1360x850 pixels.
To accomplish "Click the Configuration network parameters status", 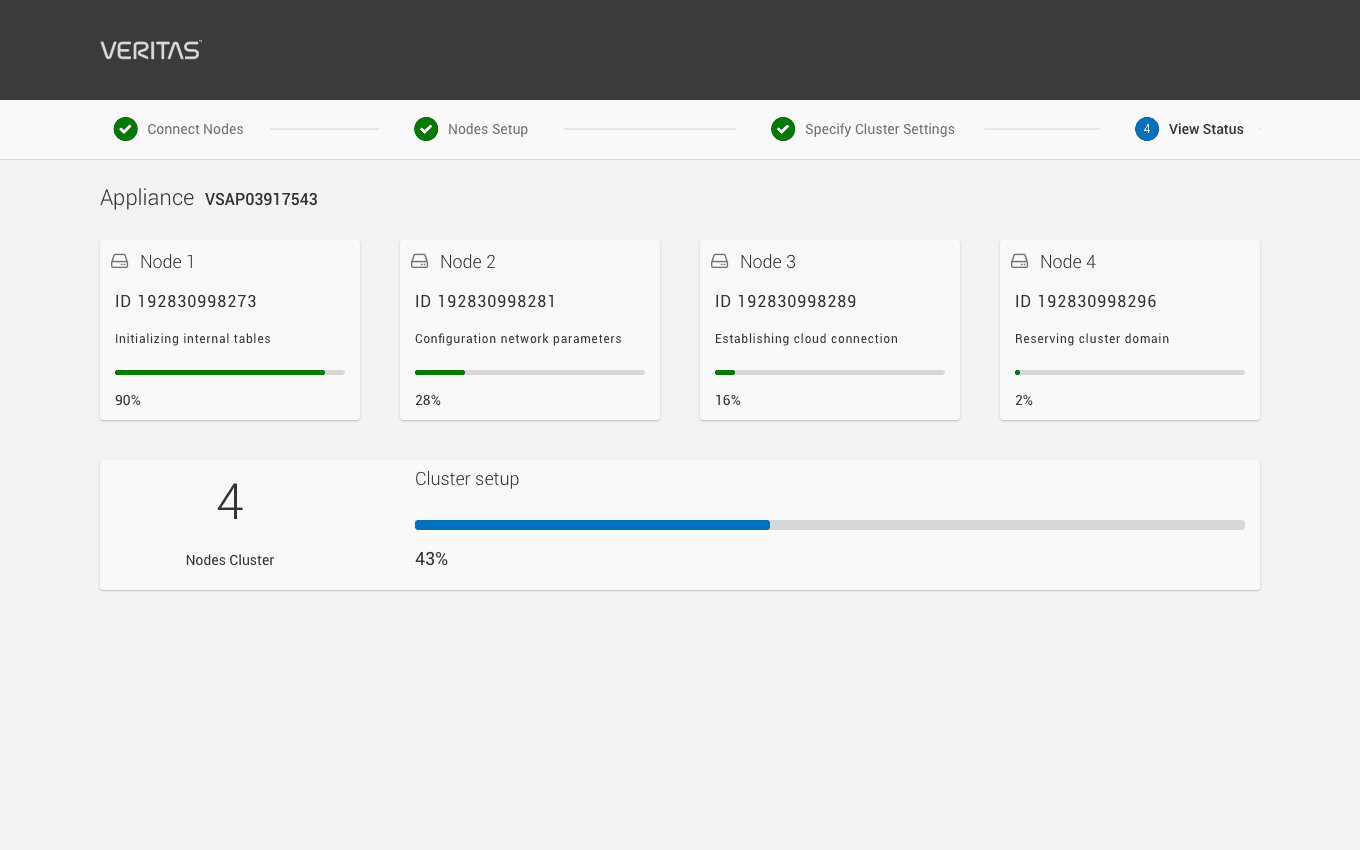I will [518, 339].
